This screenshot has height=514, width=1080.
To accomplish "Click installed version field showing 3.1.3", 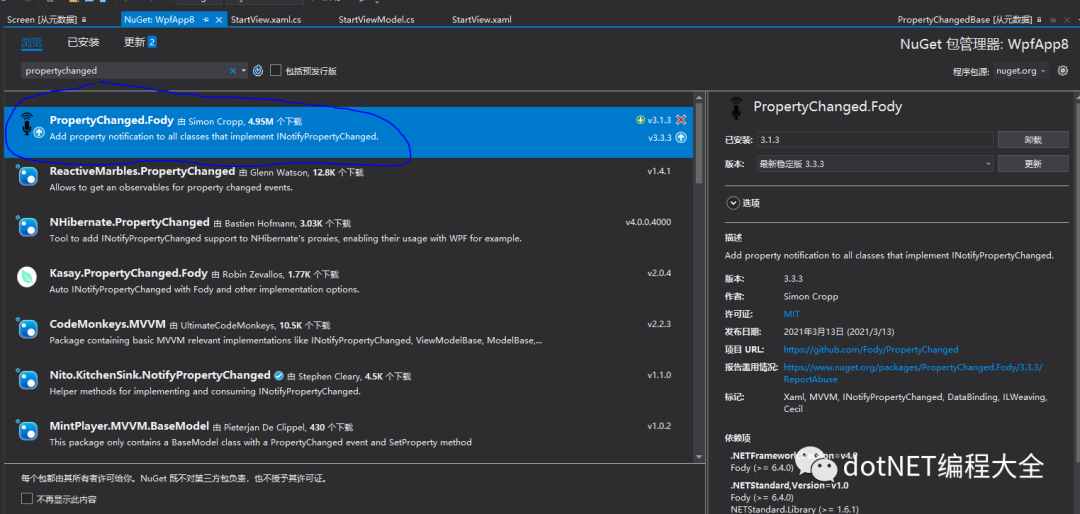I will pyautogui.click(x=875, y=140).
